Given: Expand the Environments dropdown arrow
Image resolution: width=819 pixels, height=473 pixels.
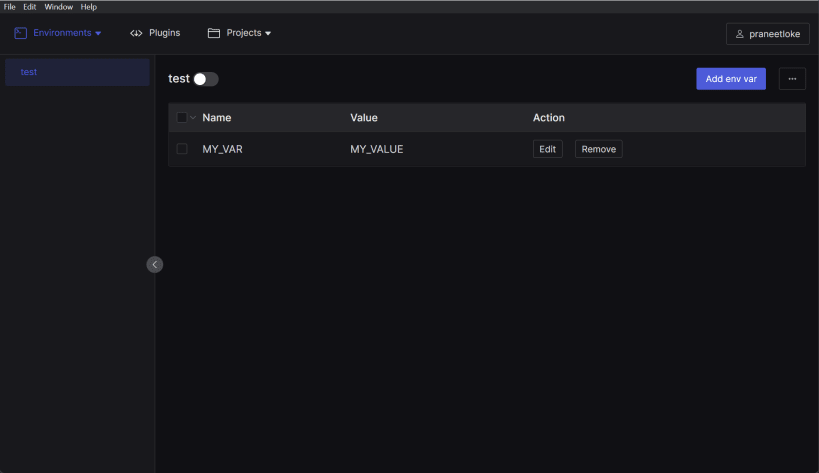Looking at the screenshot, I should [98, 33].
